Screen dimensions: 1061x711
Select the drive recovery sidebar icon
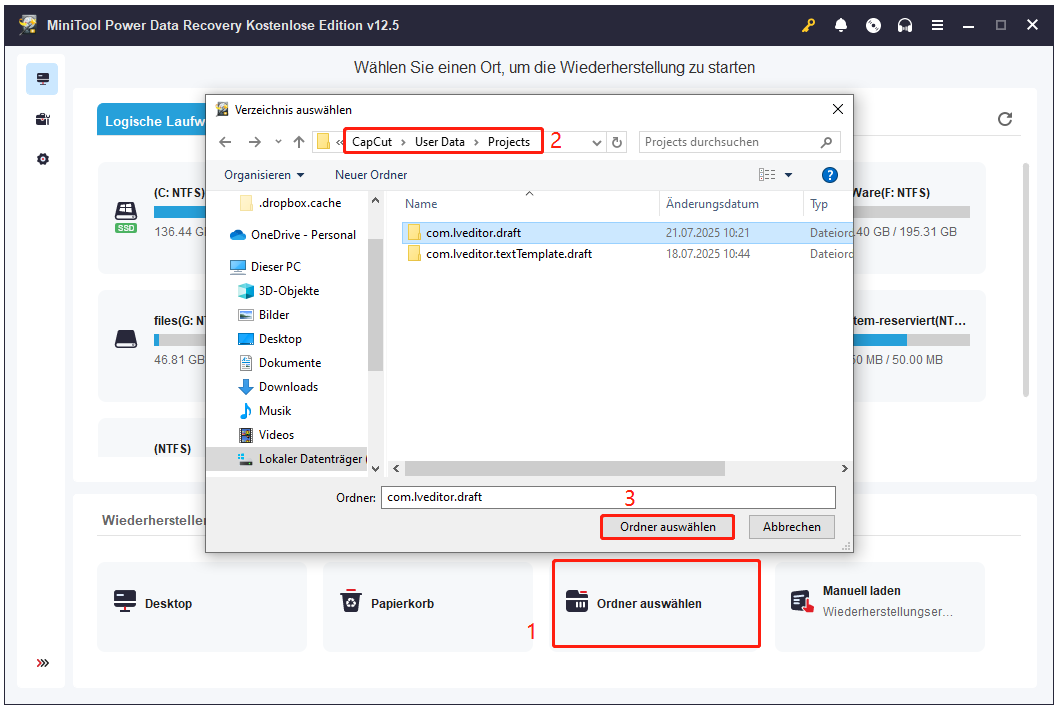pos(43,79)
